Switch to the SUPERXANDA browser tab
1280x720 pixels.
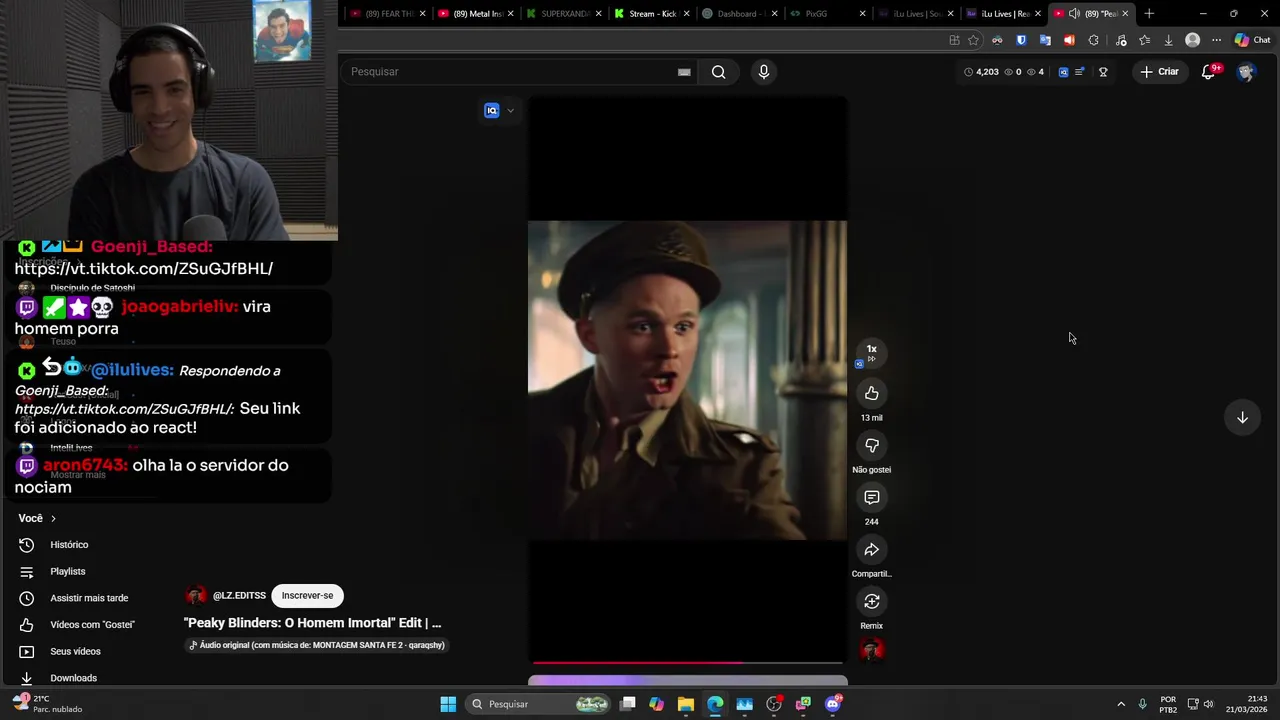point(563,14)
